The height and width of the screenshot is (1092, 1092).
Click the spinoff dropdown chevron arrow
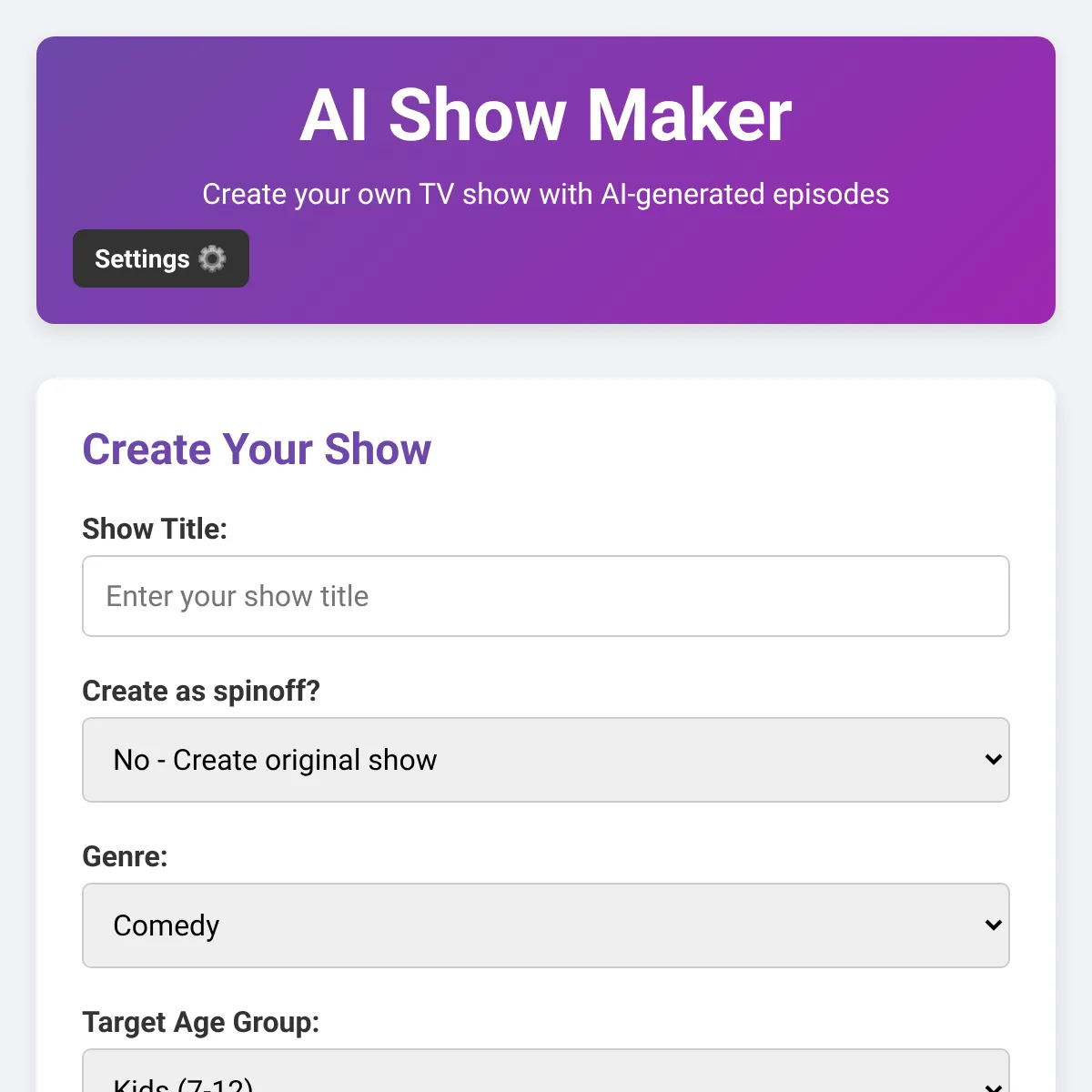point(993,760)
